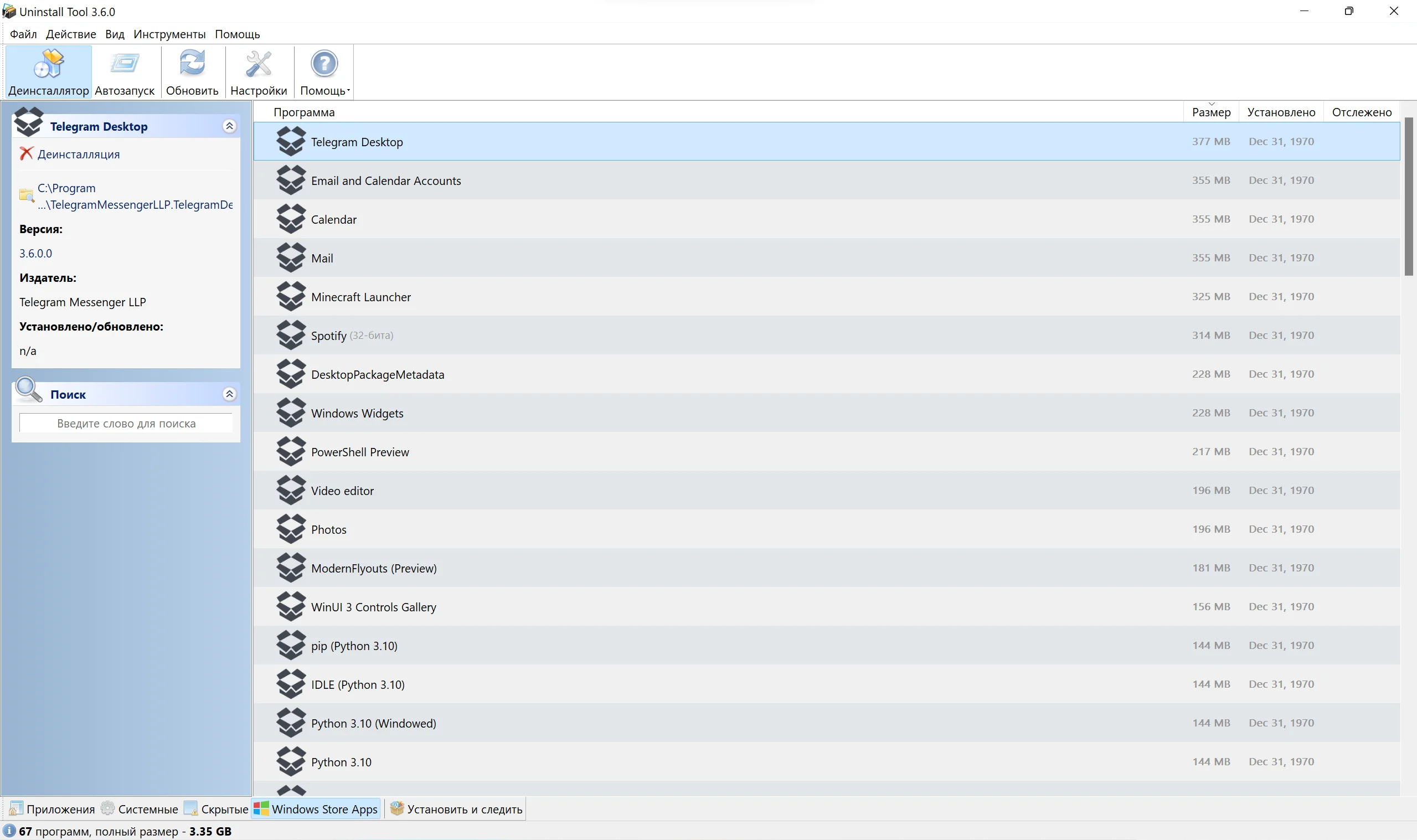Click Uninstall Tool app icon in title bar
Screen dimensions: 1417x840
pos(9,11)
